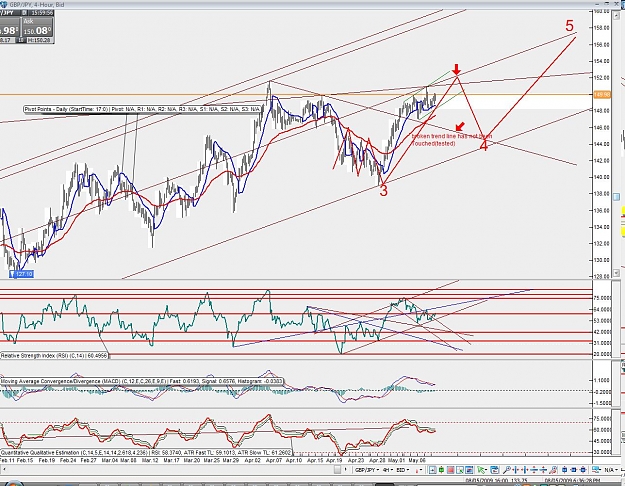Click the blue indicator chart toolbar icon
The width and height of the screenshot is (625, 486).
point(469,470)
